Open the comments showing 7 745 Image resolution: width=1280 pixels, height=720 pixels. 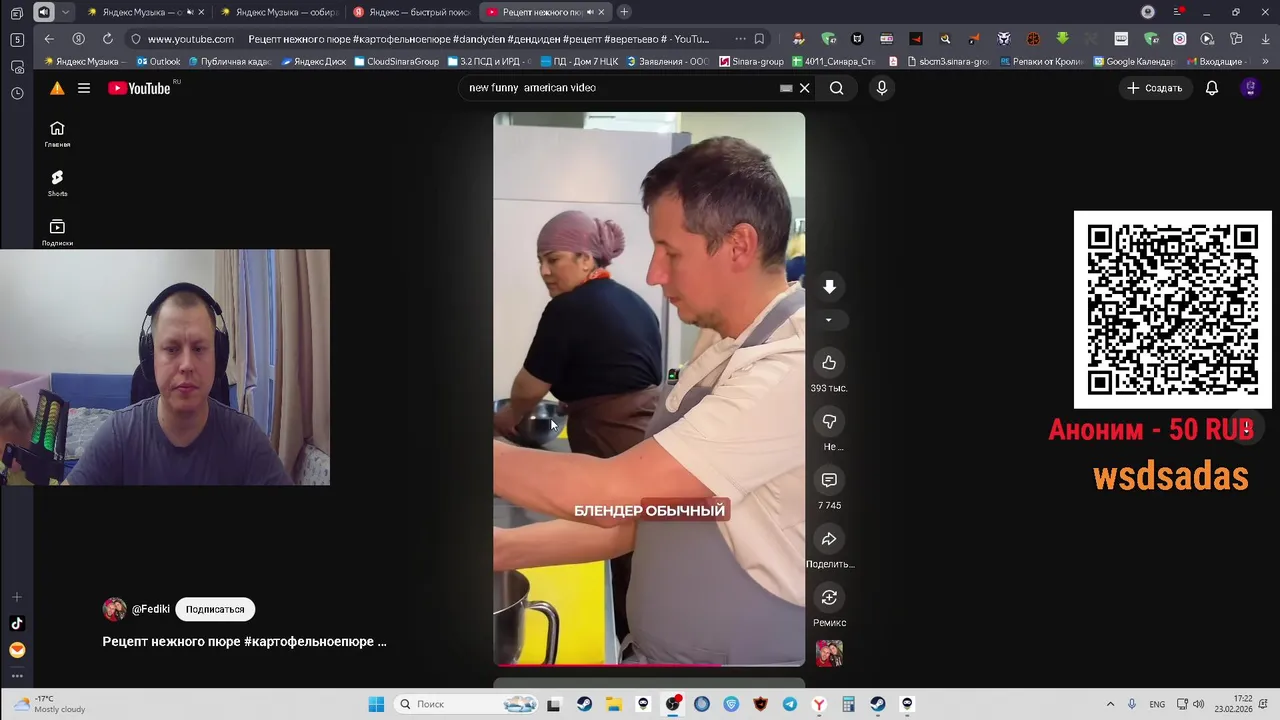click(829, 480)
